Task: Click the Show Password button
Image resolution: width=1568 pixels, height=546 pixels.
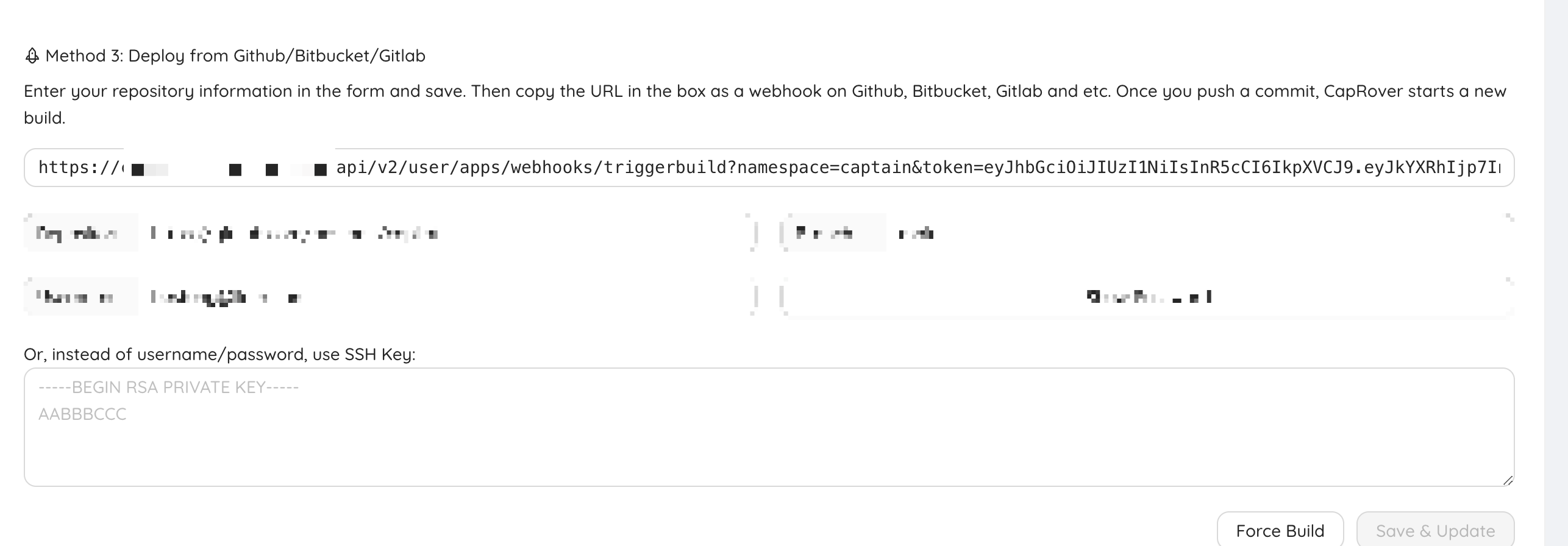Action: tap(1148, 297)
